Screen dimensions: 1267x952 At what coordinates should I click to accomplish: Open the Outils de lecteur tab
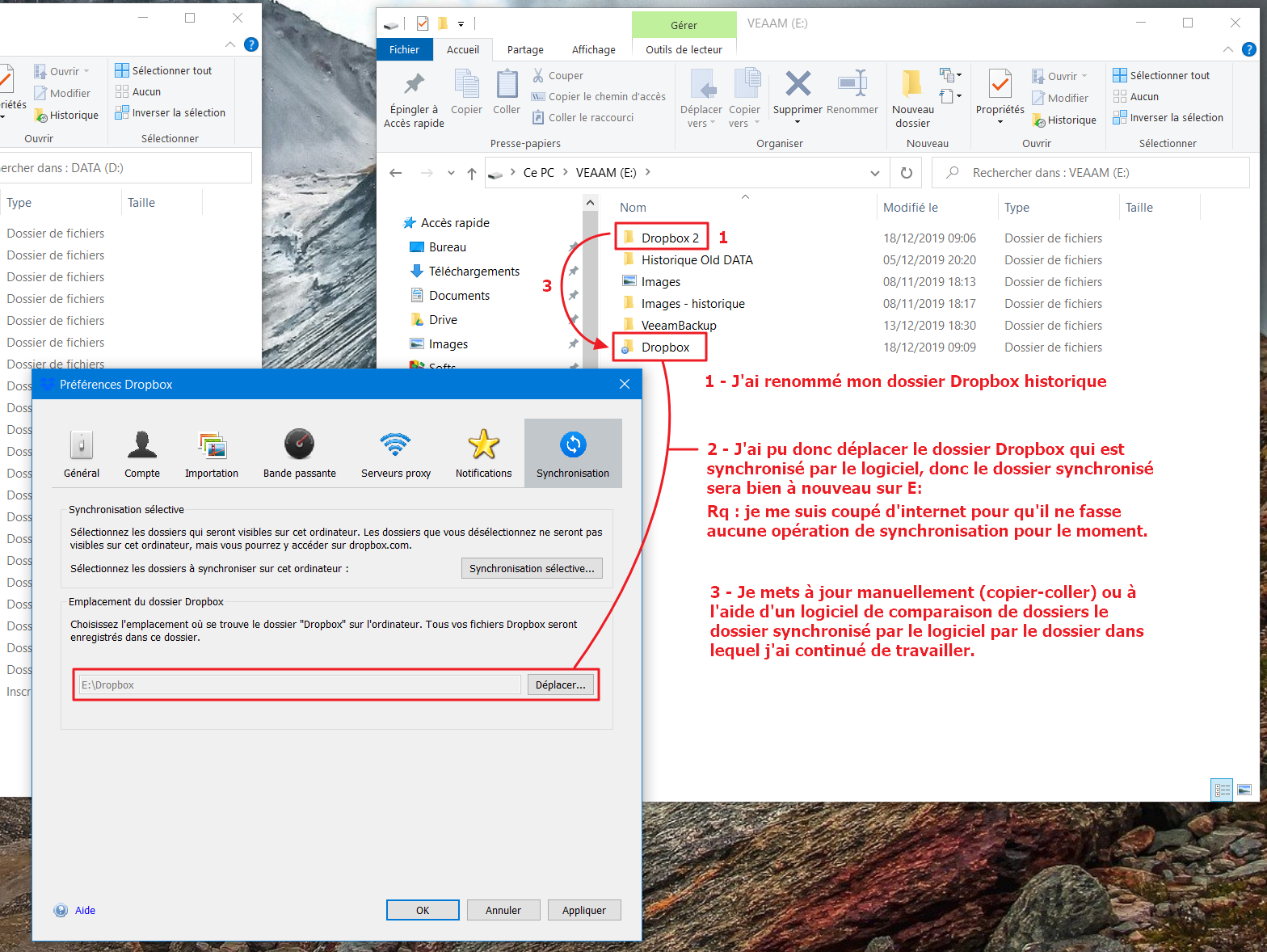[684, 49]
